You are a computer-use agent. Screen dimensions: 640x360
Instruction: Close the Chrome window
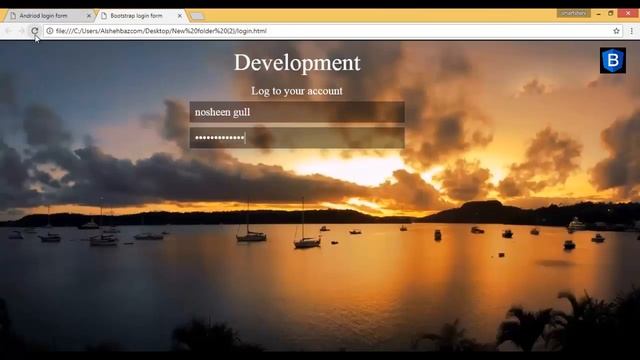[629, 13]
